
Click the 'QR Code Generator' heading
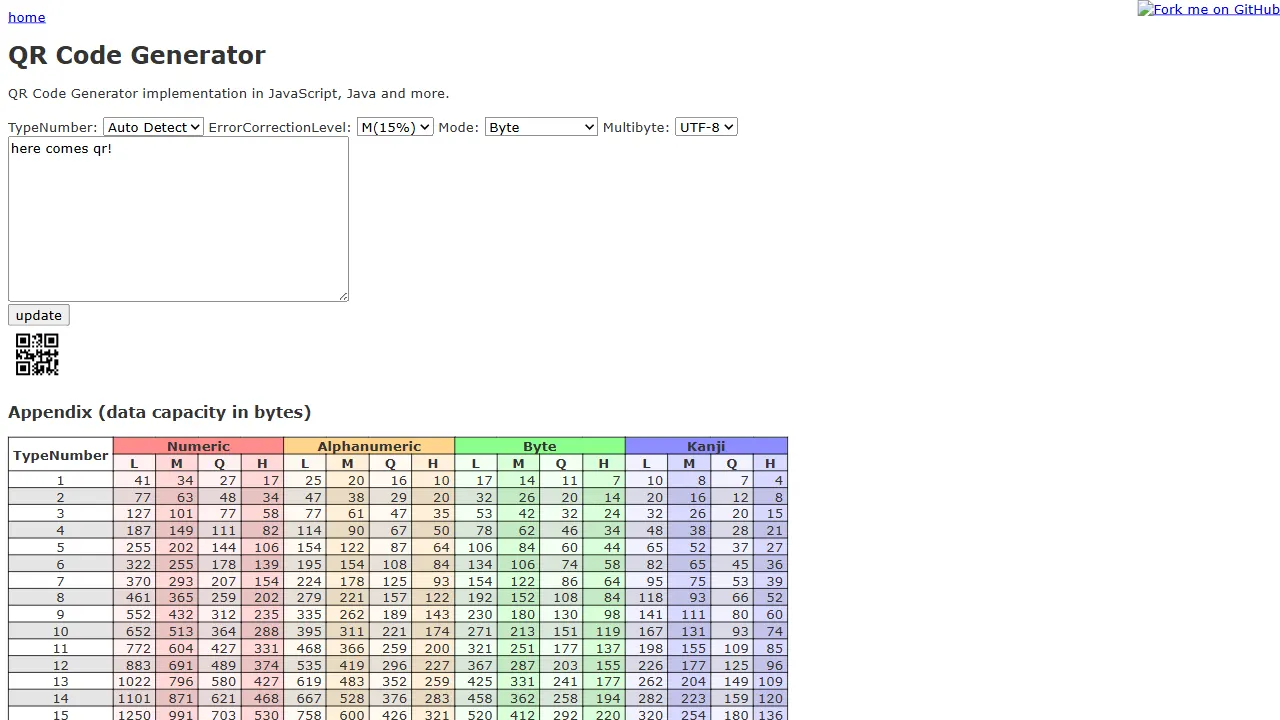pyautogui.click(x=137, y=55)
